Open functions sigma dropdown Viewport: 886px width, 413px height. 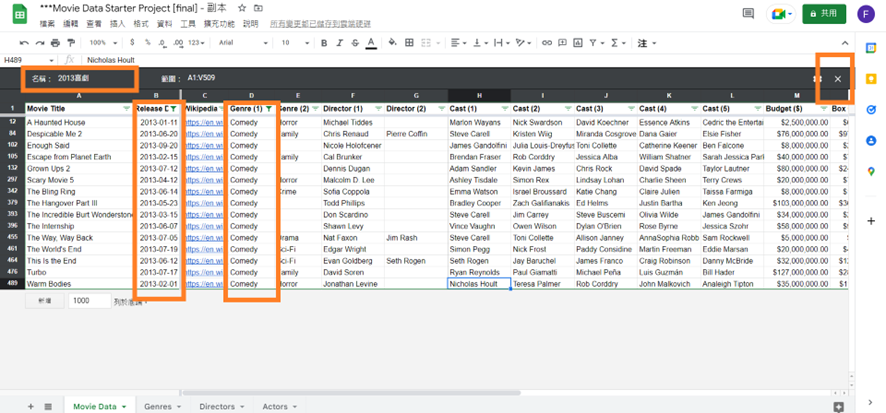coord(618,43)
